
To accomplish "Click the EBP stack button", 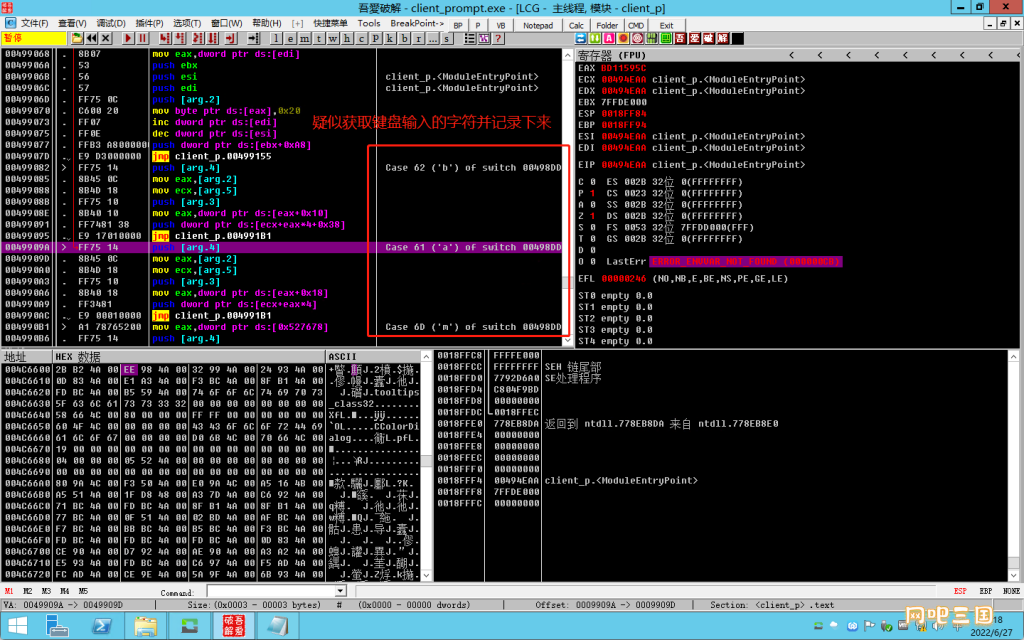I will tap(985, 591).
